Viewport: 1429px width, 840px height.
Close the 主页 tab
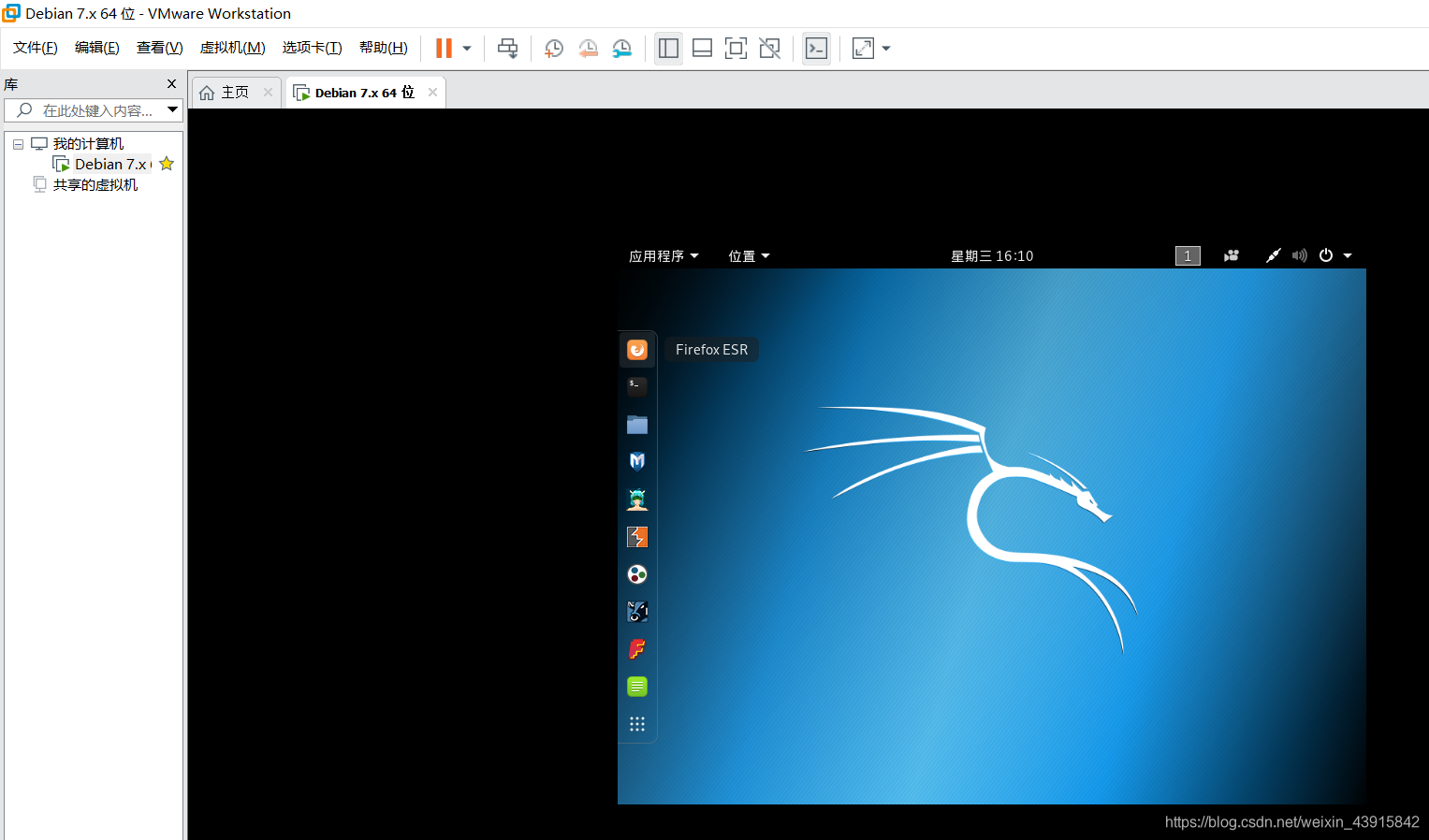pos(268,93)
